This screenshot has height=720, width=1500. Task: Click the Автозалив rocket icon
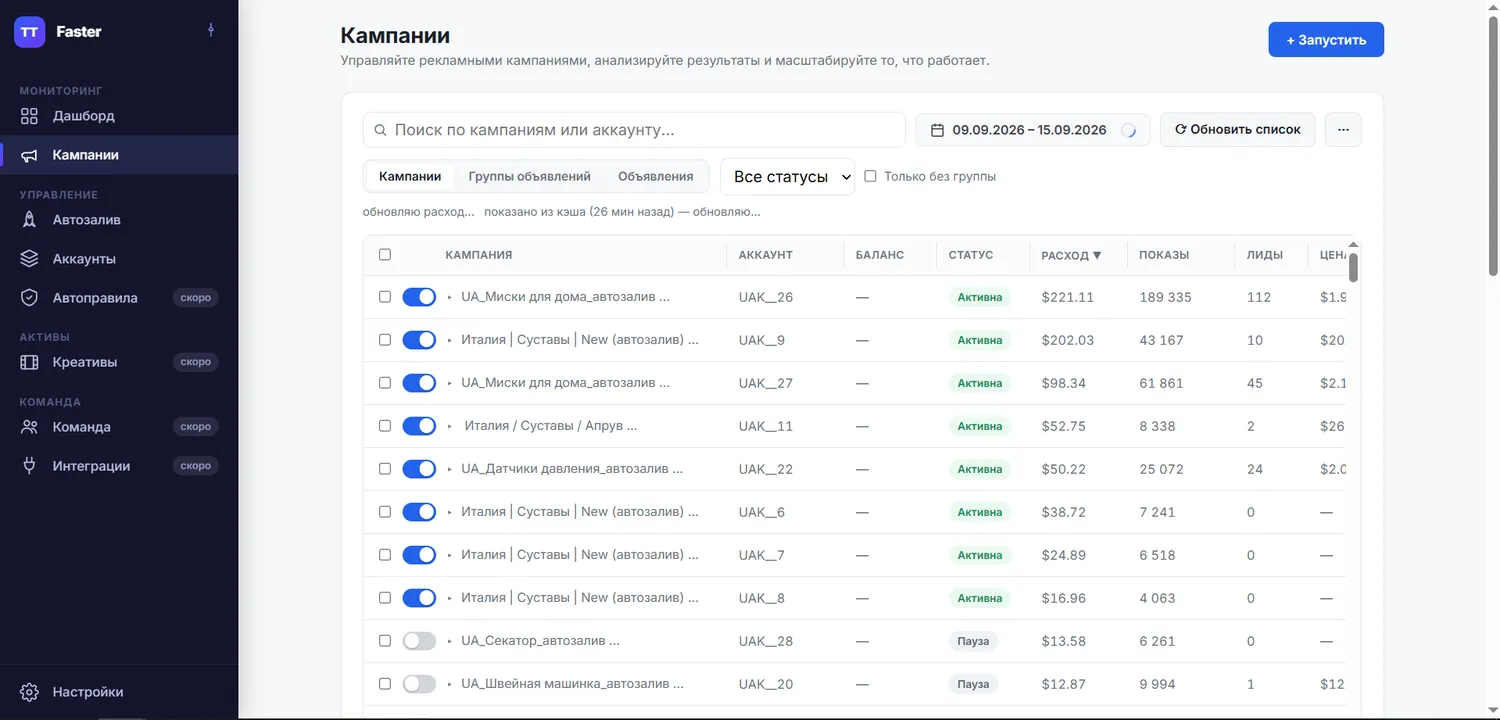pyautogui.click(x=30, y=220)
